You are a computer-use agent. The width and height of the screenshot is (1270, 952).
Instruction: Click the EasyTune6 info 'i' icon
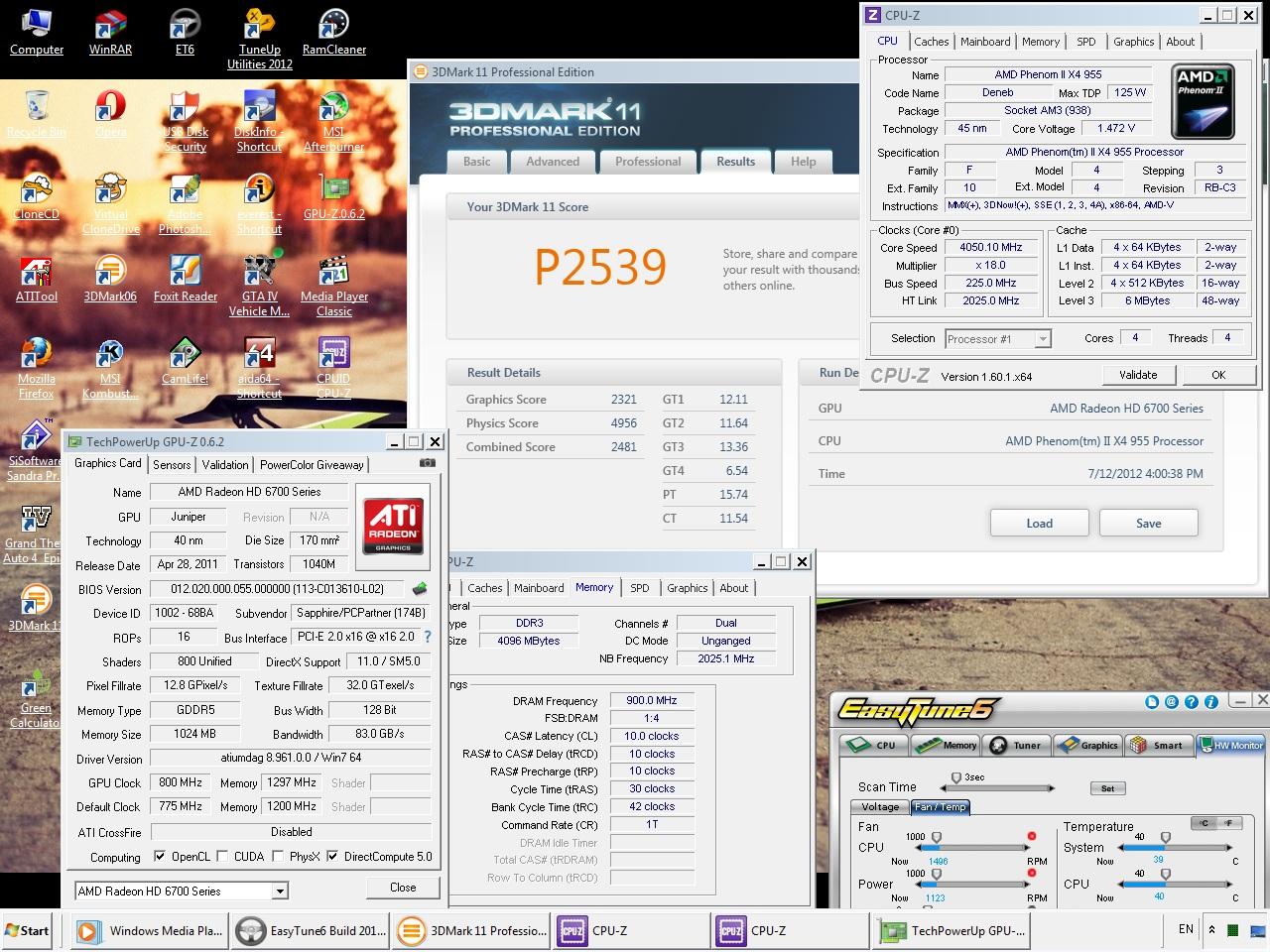(1211, 702)
